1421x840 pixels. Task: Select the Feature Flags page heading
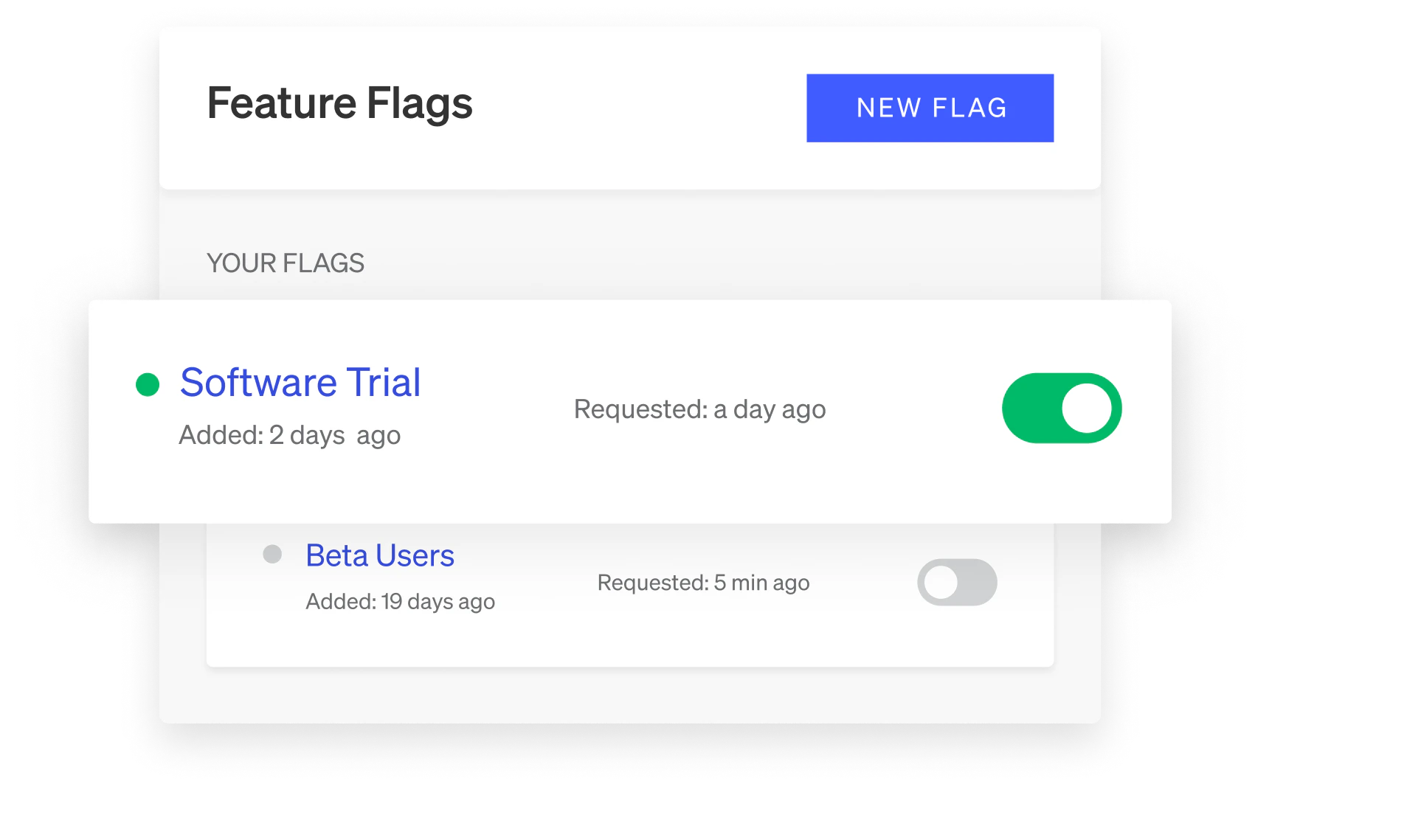click(x=339, y=103)
